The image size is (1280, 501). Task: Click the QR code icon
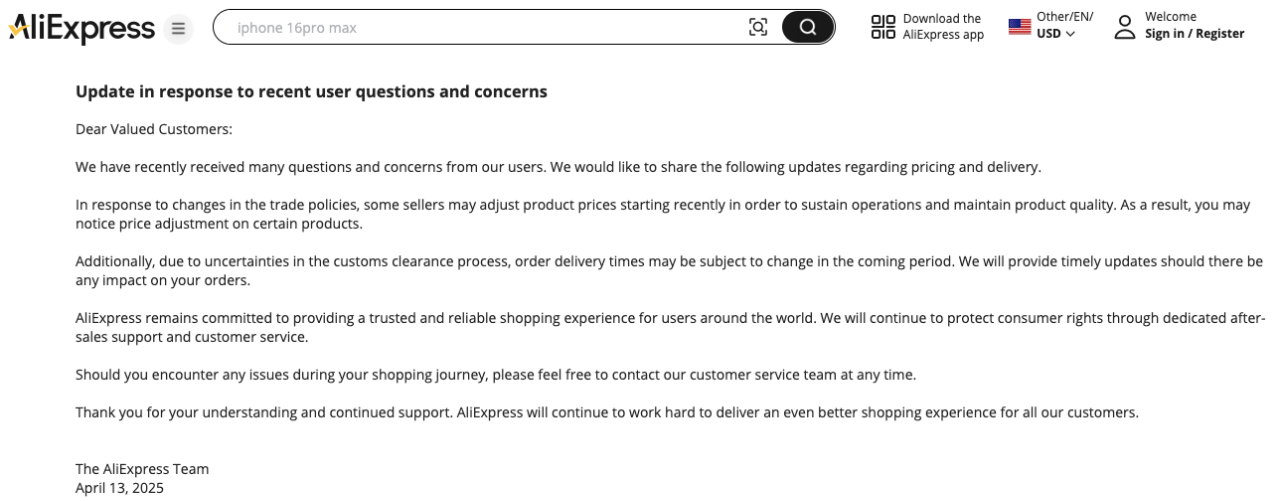[x=883, y=27]
